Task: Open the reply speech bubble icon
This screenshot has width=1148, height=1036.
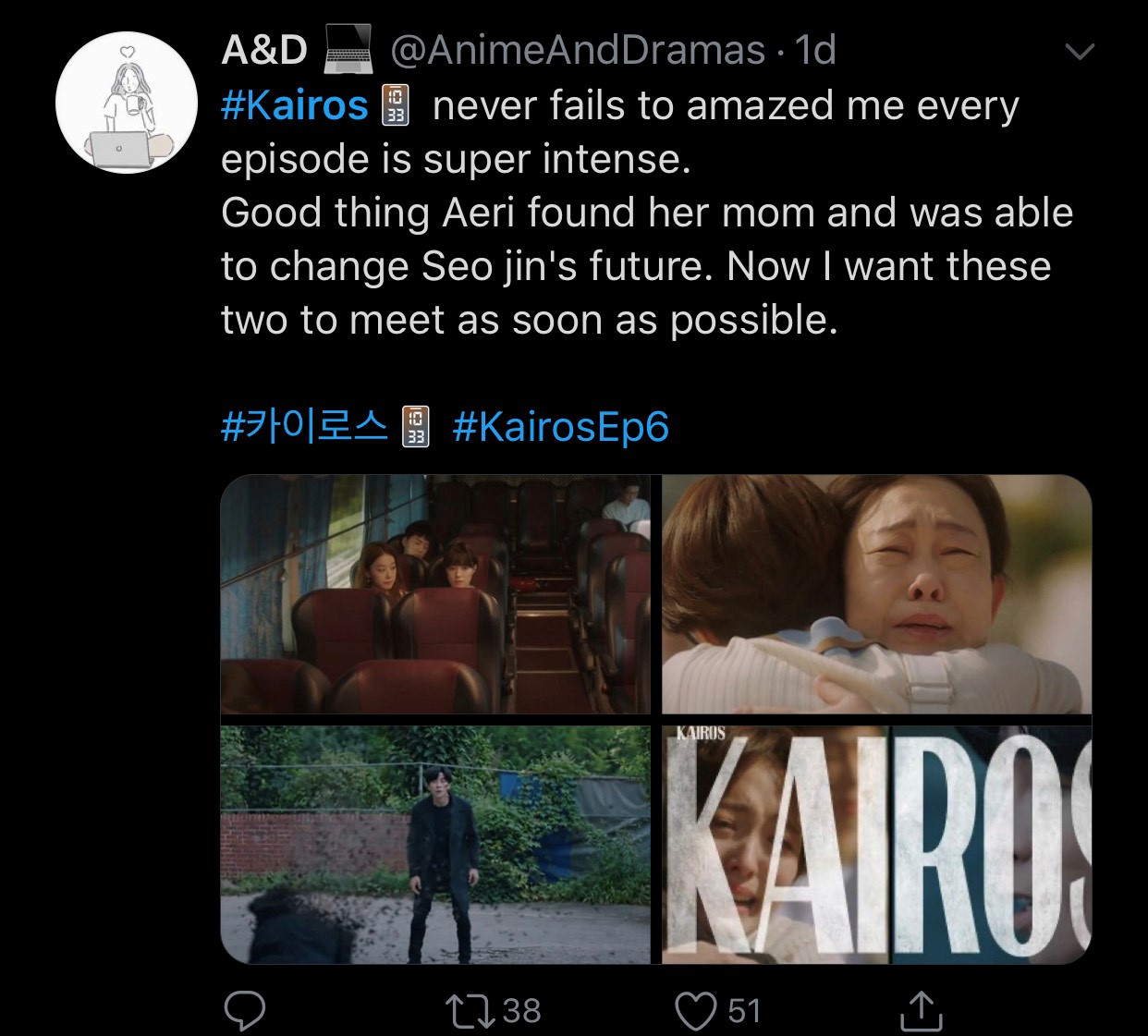Action: coord(245,1011)
